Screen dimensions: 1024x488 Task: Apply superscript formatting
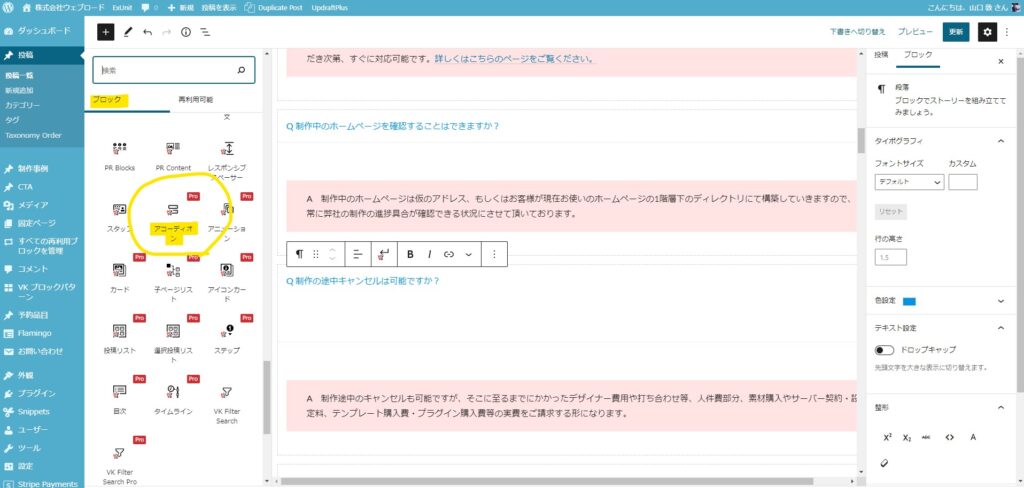point(887,437)
